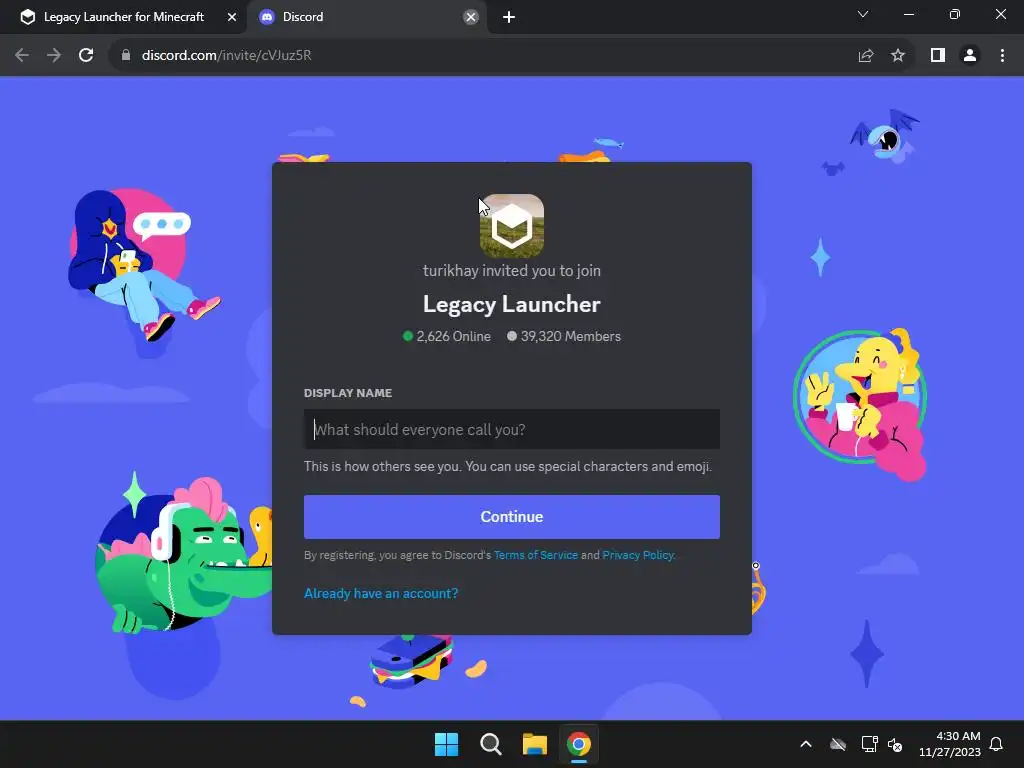Screen dimensions: 1024x768
Task: Reload the Discord invite page
Action: (x=86, y=56)
